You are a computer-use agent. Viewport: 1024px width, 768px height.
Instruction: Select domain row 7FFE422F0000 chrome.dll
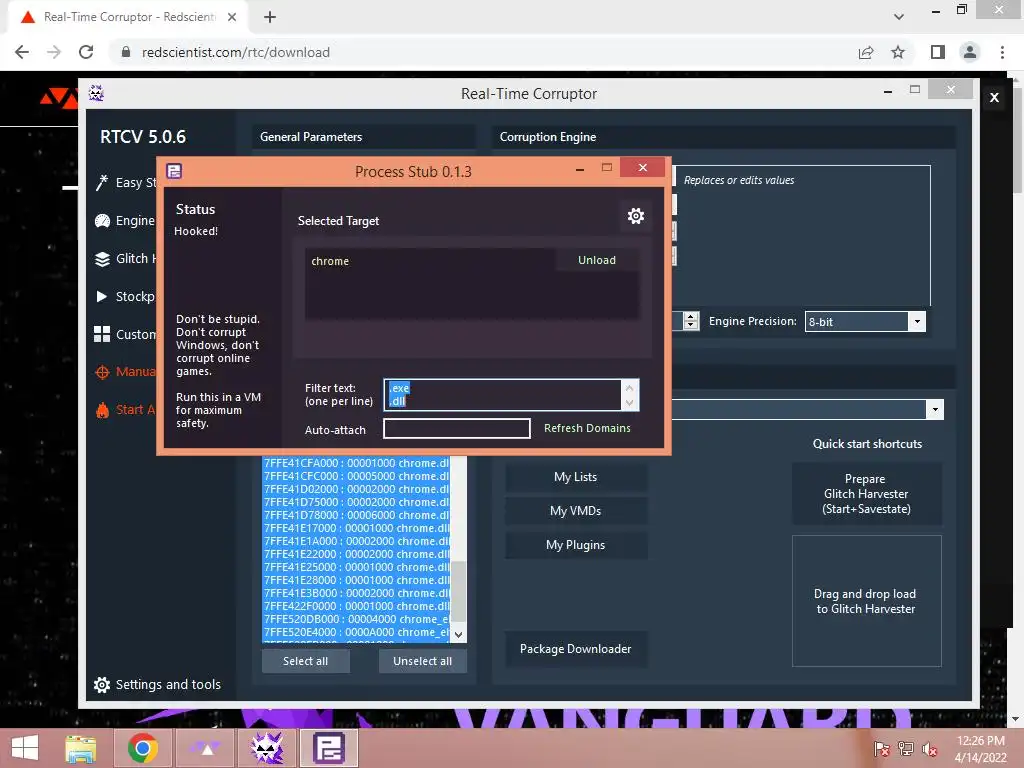[357, 606]
